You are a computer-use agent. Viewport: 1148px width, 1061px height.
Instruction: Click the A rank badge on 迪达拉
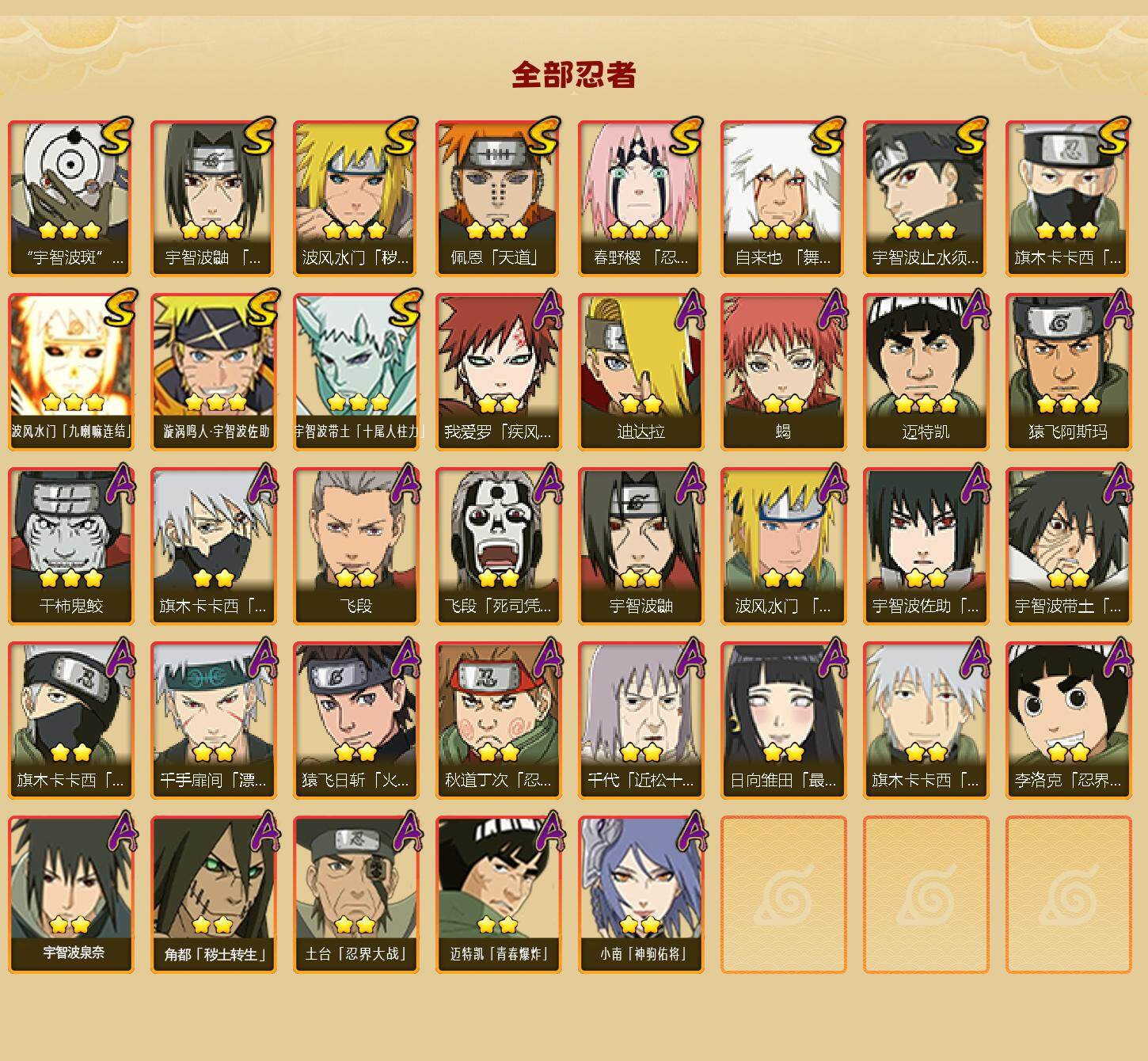690,310
